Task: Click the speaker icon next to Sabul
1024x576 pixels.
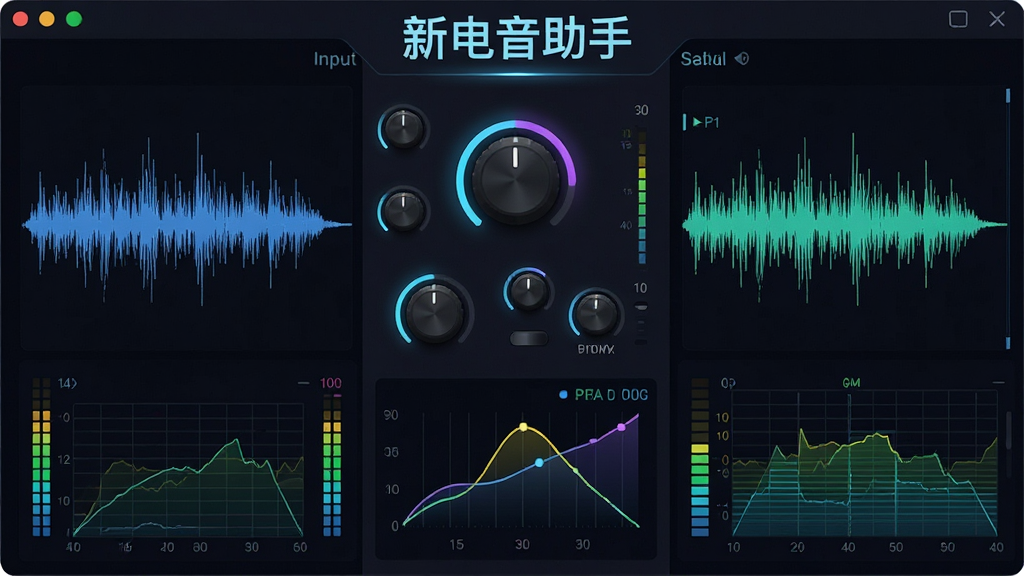Action: pos(741,59)
